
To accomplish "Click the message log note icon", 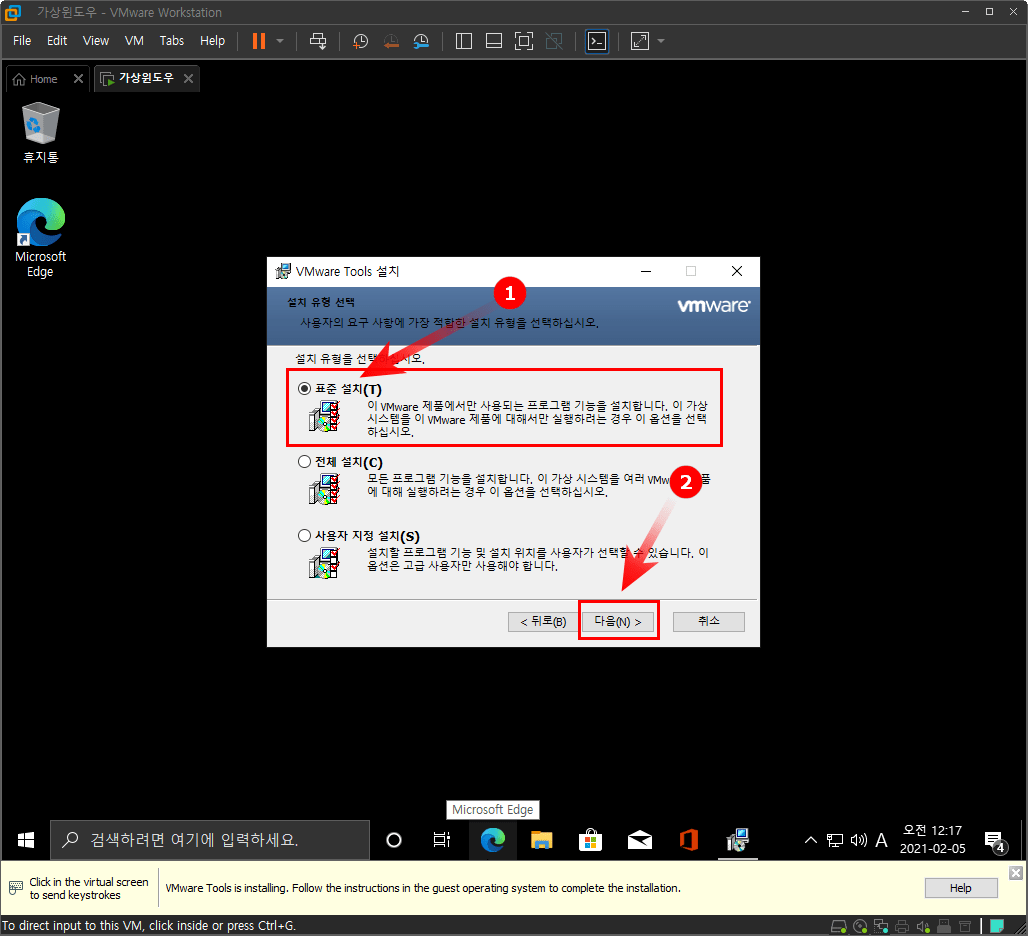I will pyautogui.click(x=997, y=926).
